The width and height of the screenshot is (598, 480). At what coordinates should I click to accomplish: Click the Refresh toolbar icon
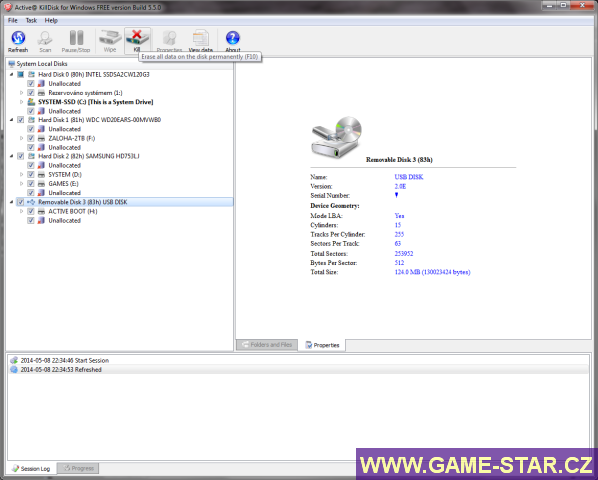[x=18, y=38]
